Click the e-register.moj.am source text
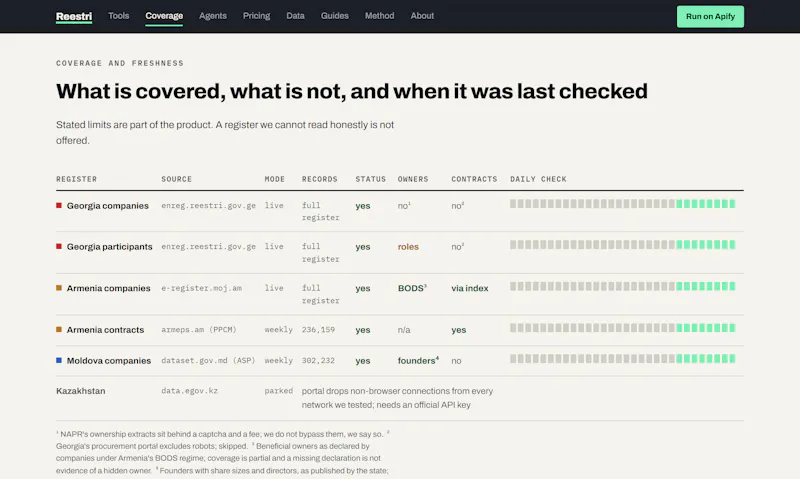 pyautogui.click(x=202, y=288)
